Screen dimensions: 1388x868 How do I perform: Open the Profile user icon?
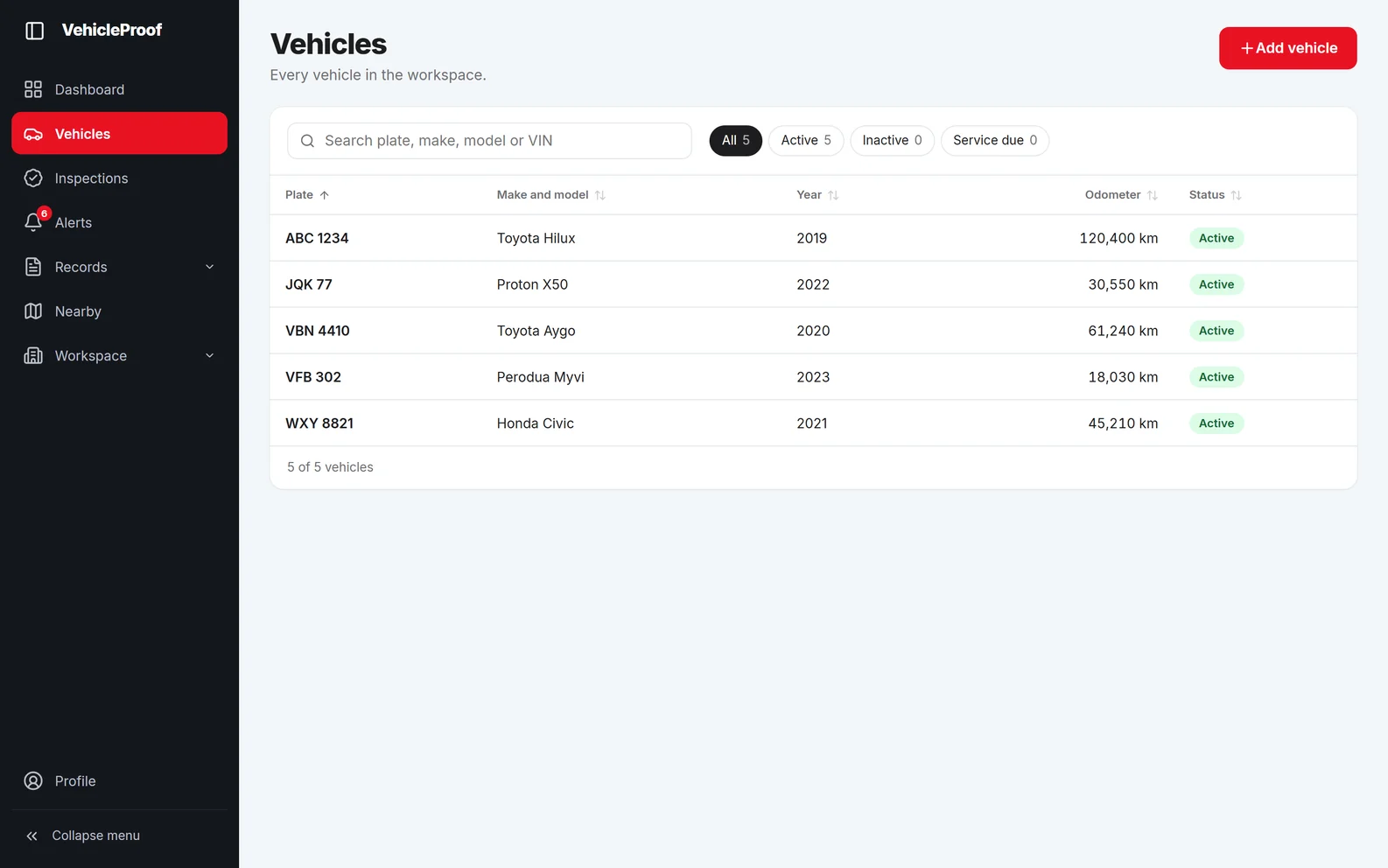pos(33,781)
